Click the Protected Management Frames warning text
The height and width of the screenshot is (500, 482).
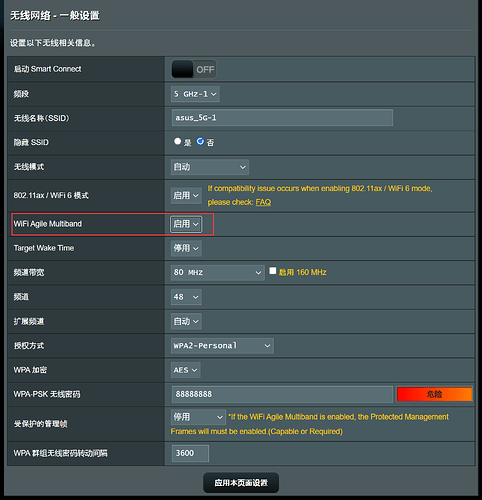[310, 424]
